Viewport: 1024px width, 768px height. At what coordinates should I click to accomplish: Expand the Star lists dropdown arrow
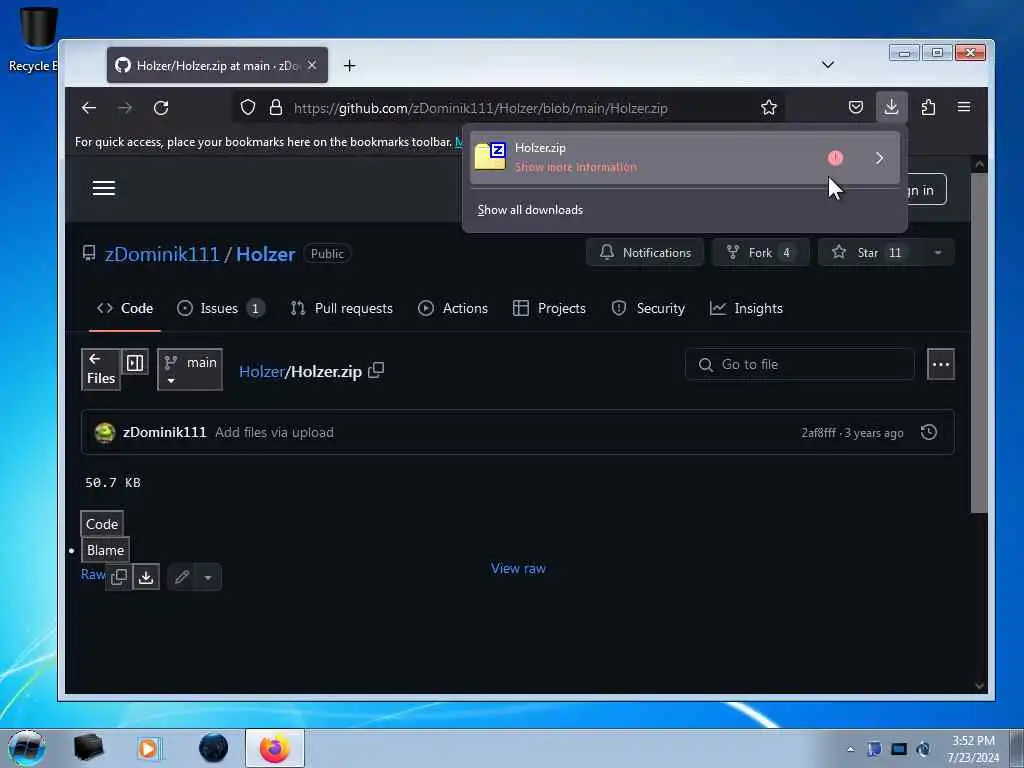tap(938, 253)
